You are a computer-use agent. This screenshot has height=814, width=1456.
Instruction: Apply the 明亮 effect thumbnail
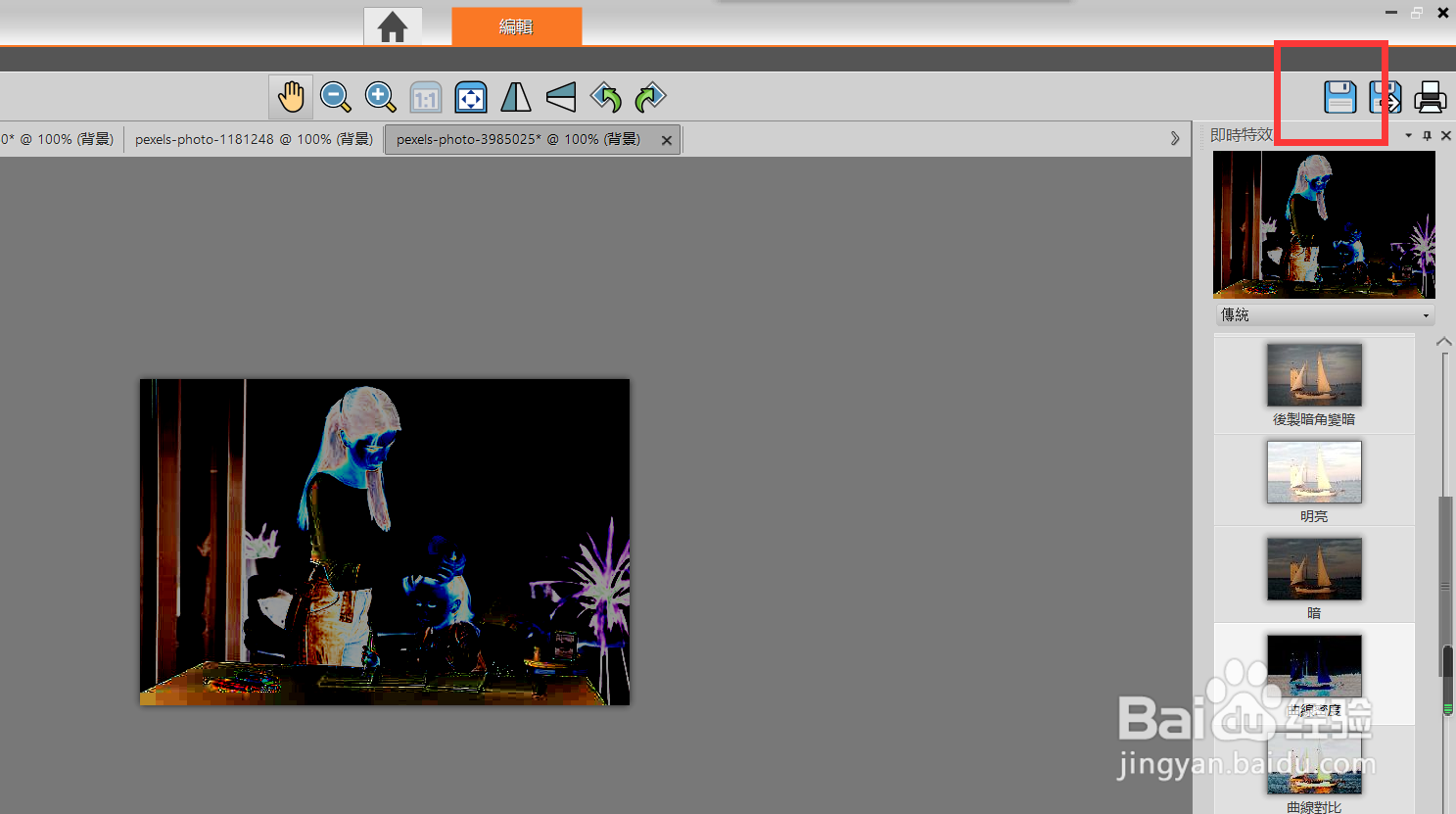click(1314, 471)
